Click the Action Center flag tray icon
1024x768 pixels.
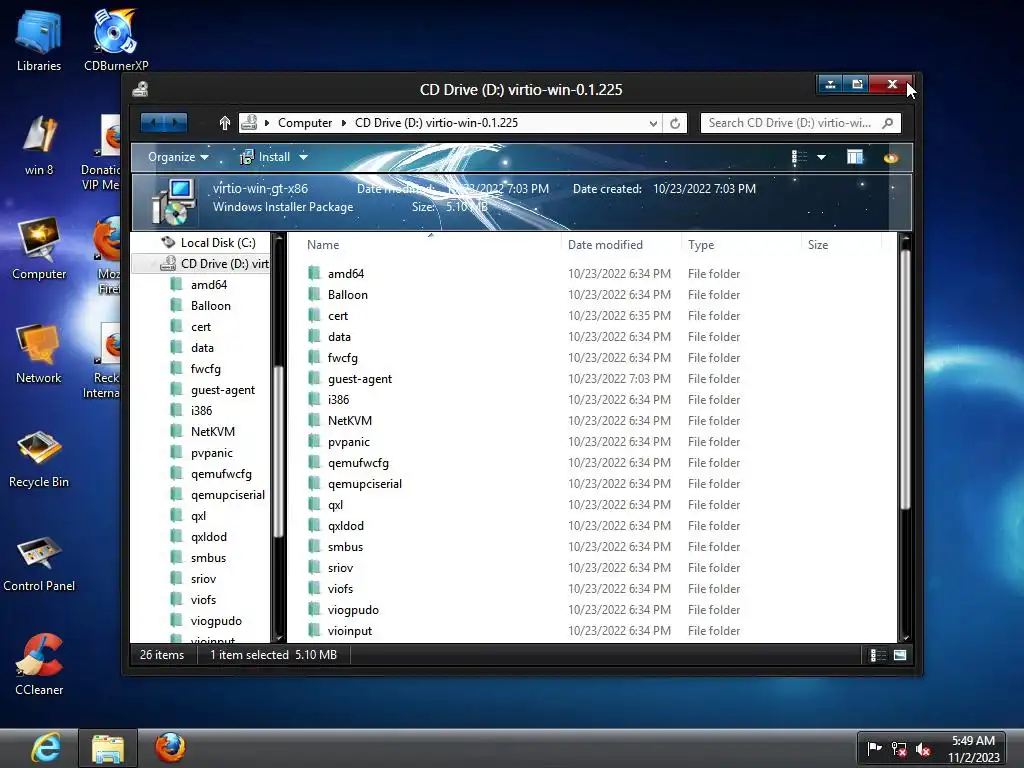(x=874, y=748)
